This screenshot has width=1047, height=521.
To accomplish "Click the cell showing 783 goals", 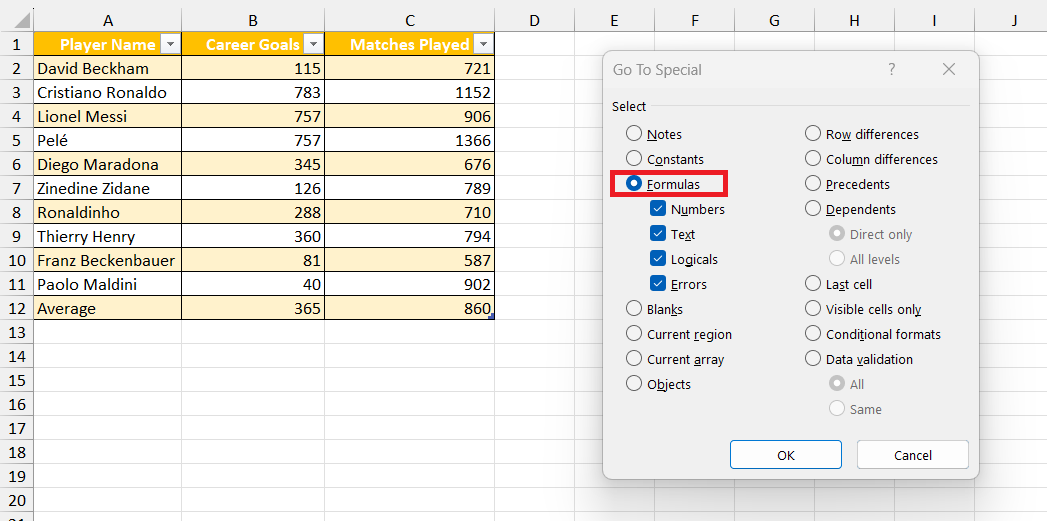I will pyautogui.click(x=253, y=92).
